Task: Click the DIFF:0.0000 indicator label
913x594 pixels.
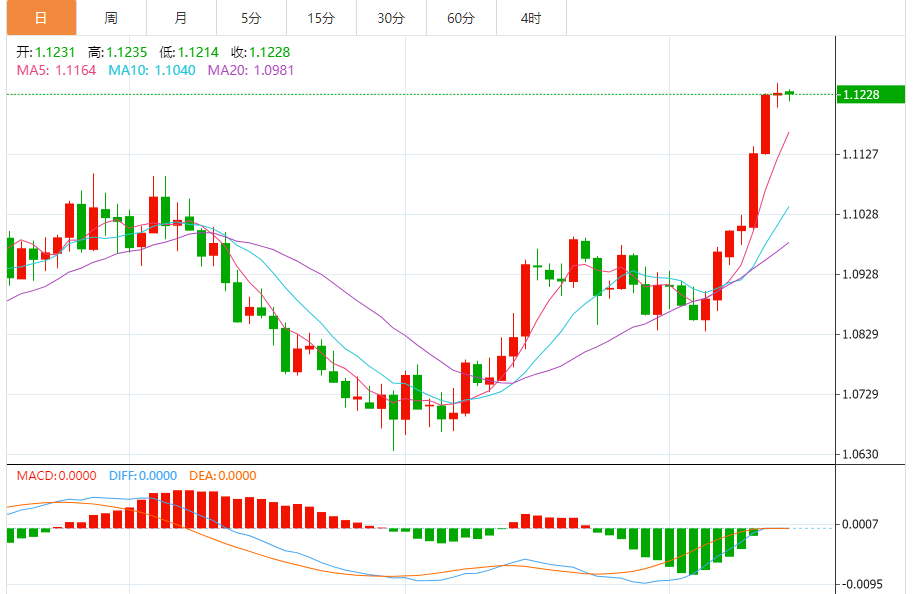Action: (143, 476)
